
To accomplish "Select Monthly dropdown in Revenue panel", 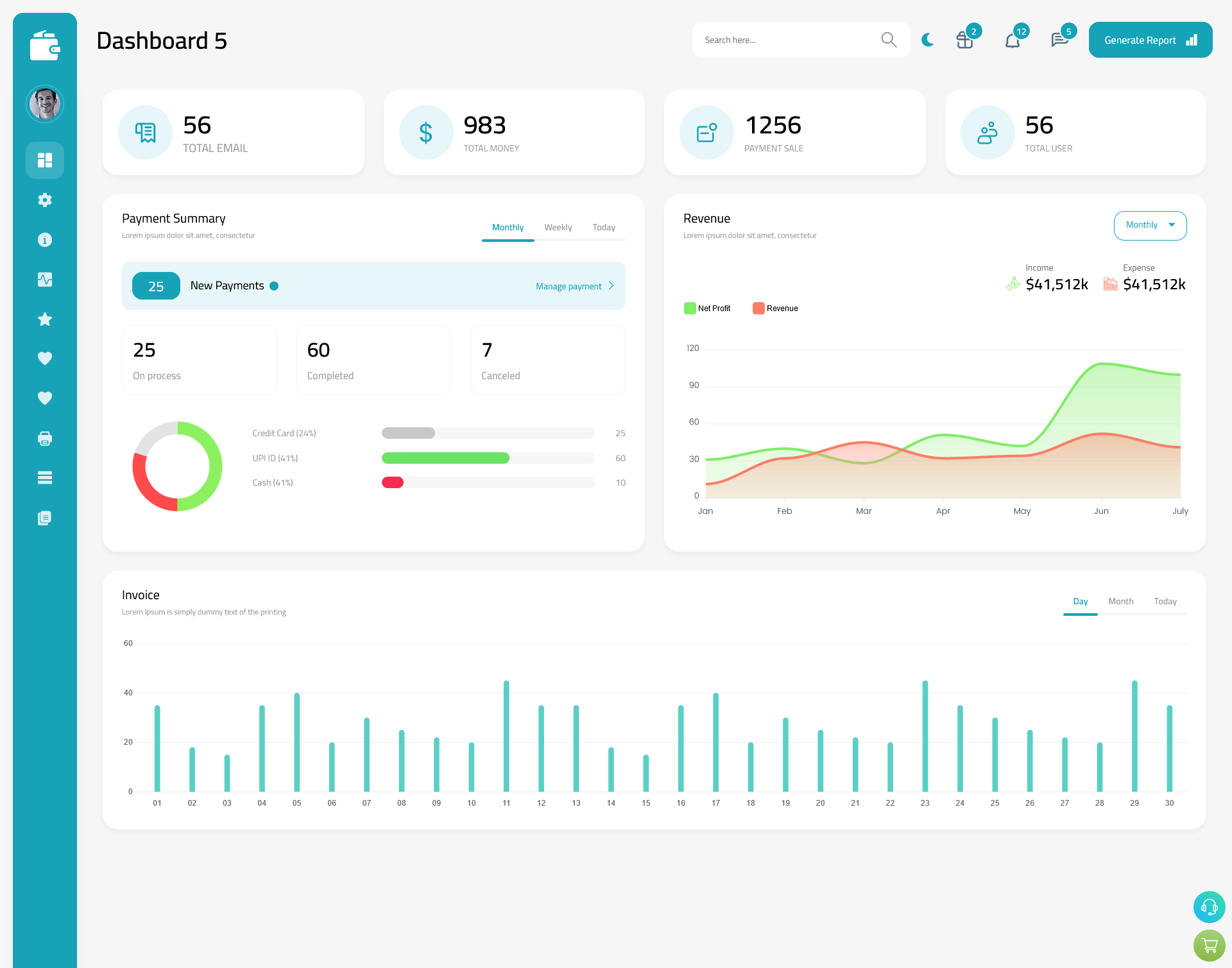I will [x=1149, y=224].
